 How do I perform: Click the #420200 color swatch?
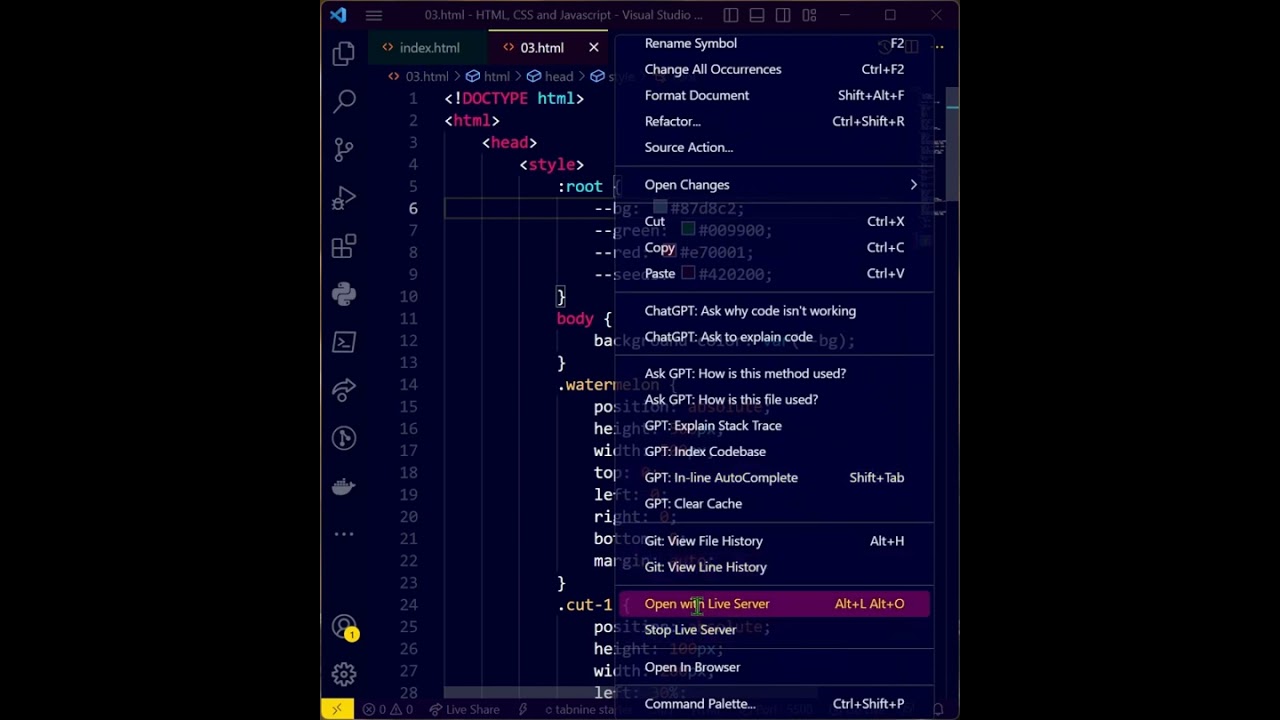(x=688, y=274)
